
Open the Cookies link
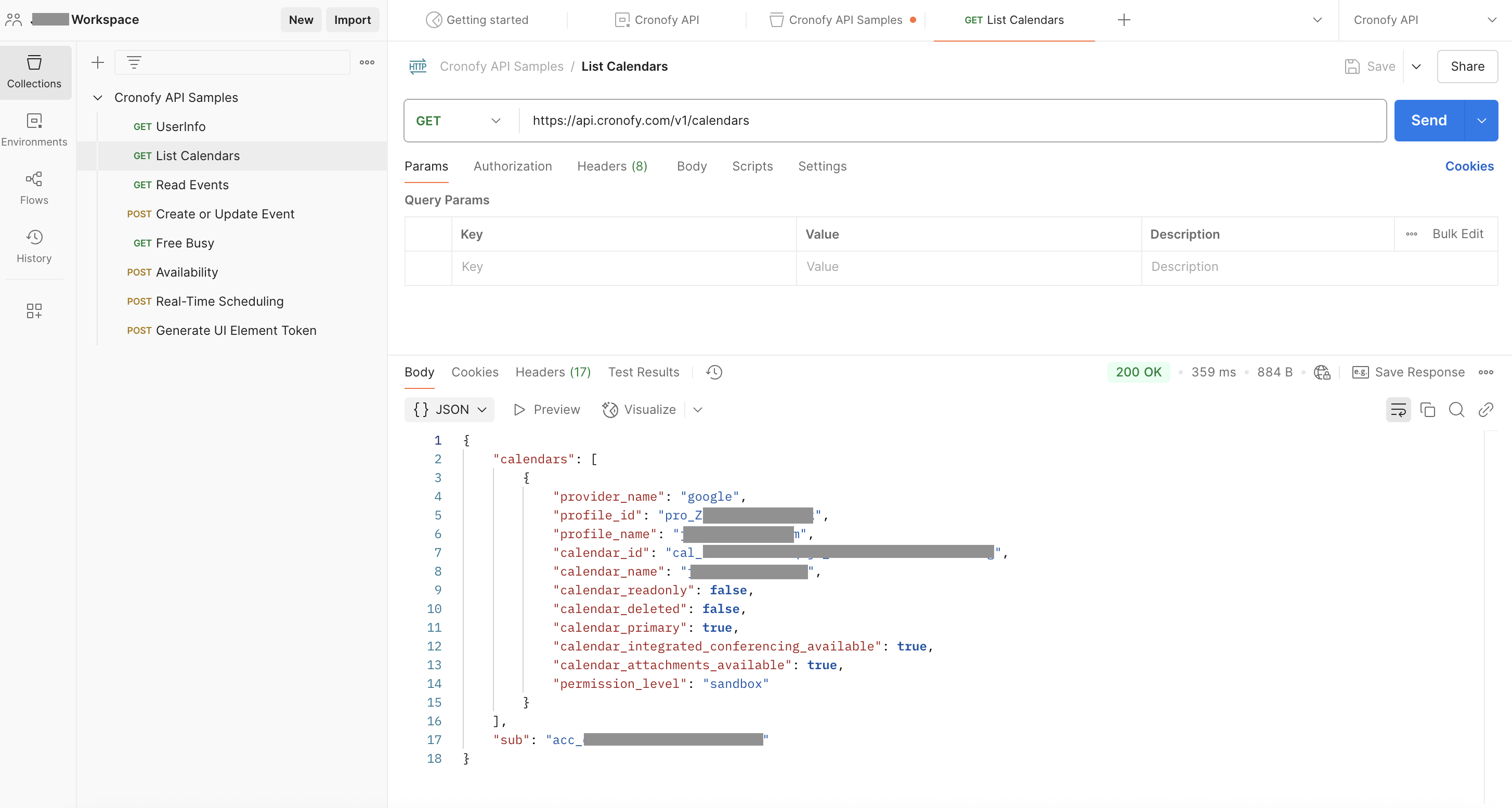click(1470, 166)
